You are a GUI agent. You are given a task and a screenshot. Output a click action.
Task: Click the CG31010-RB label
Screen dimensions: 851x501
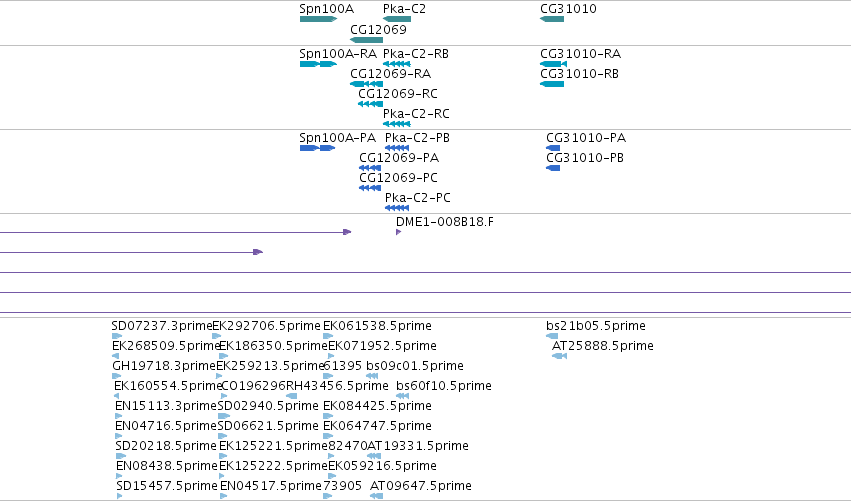pos(580,74)
